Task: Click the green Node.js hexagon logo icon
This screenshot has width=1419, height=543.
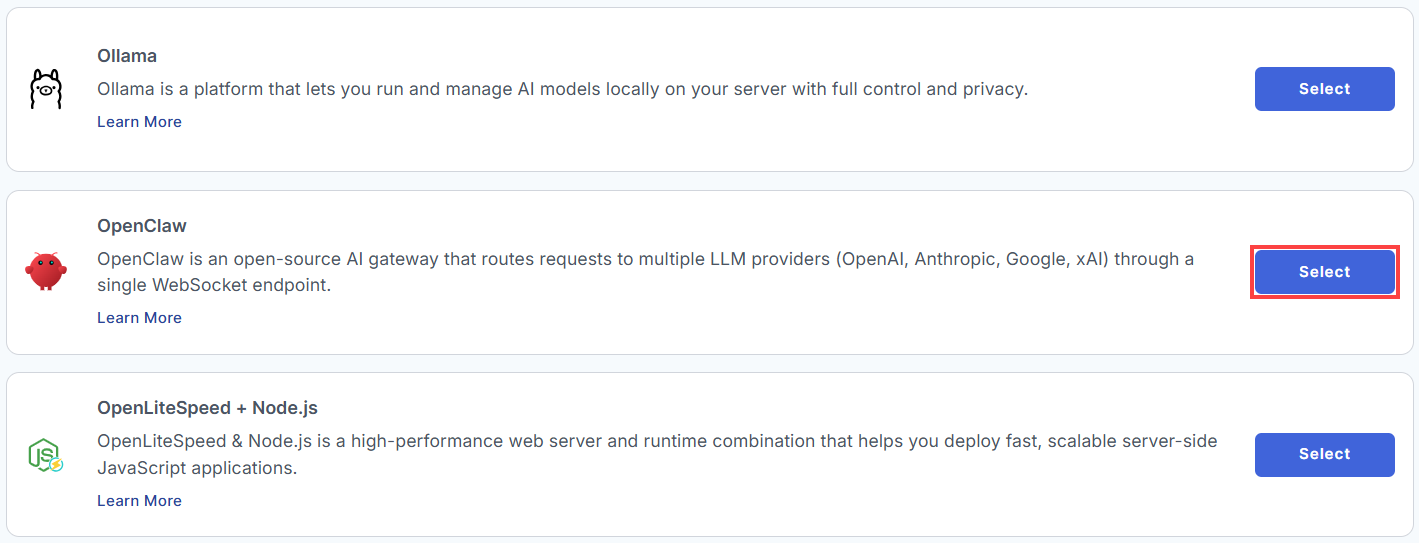Action: [46, 454]
